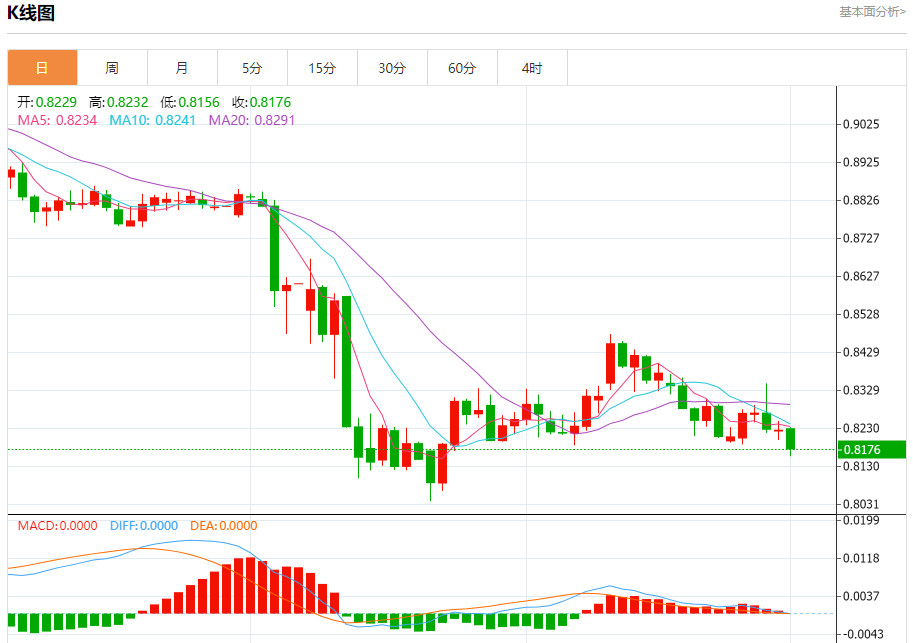Viewport: 913px width, 643px height.
Task: Switch to the 月 monthly tab
Action: 182,68
